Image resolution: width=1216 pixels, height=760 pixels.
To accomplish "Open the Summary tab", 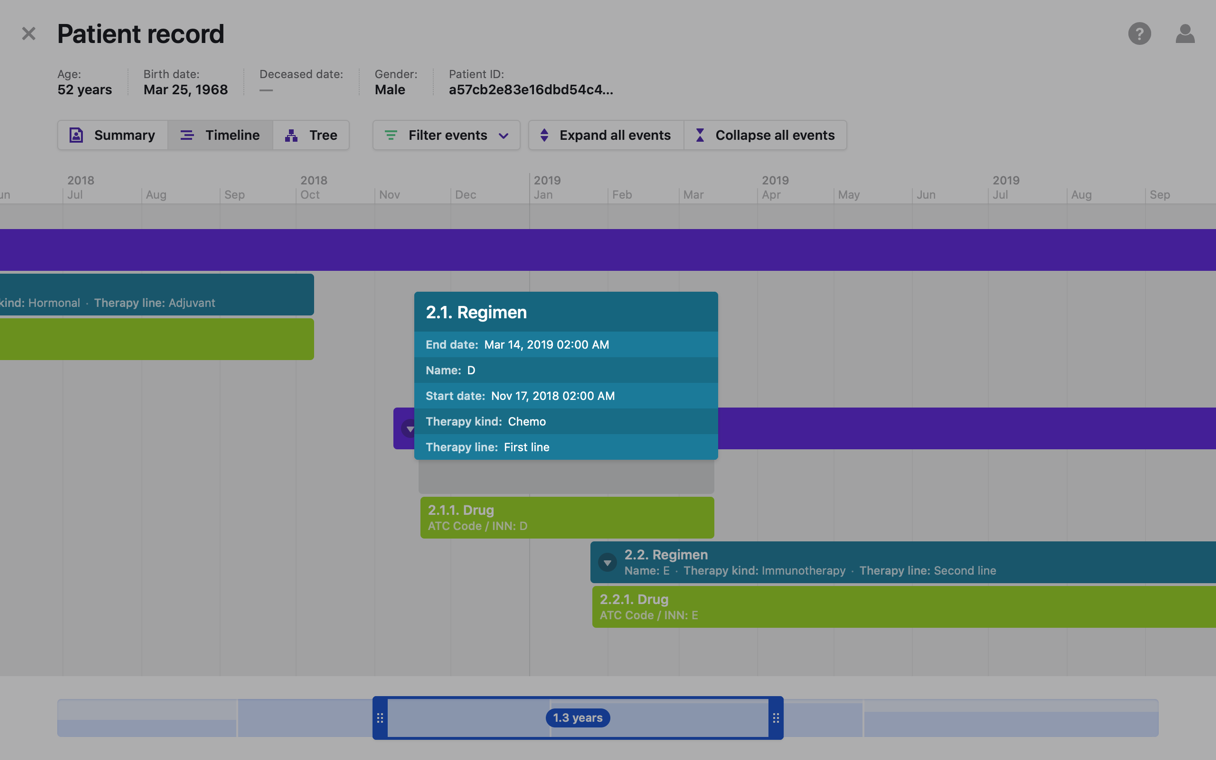I will 112,135.
